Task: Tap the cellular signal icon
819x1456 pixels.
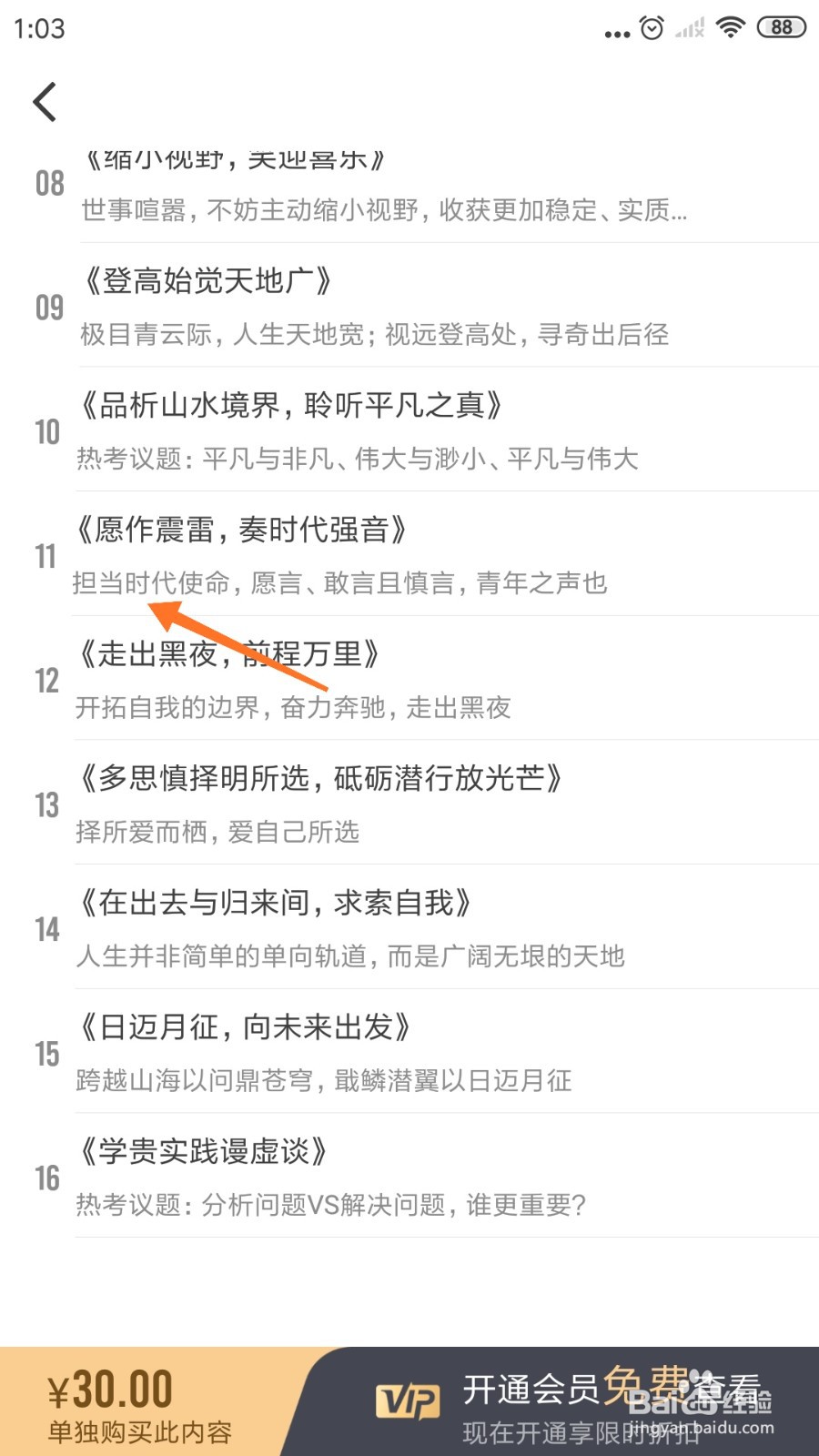Action: point(690,28)
